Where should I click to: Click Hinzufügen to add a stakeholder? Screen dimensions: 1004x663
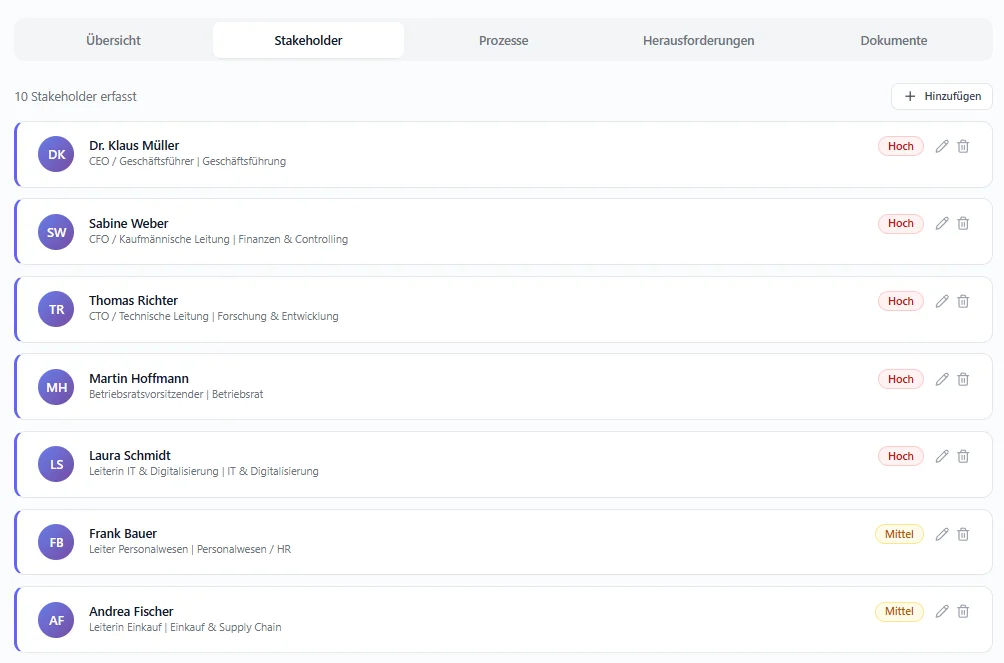point(941,96)
